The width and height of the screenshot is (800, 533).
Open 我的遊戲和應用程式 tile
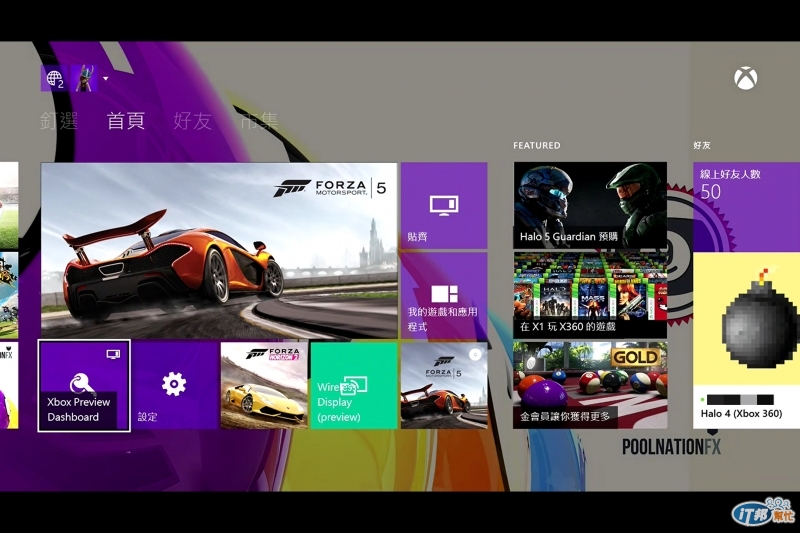444,295
